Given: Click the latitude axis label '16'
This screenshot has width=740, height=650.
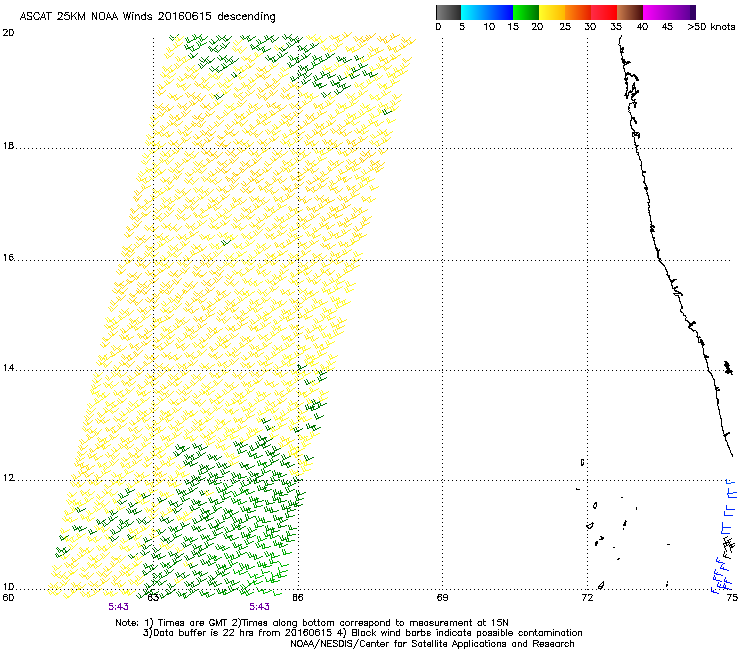Looking at the screenshot, I should pyautogui.click(x=8, y=258).
